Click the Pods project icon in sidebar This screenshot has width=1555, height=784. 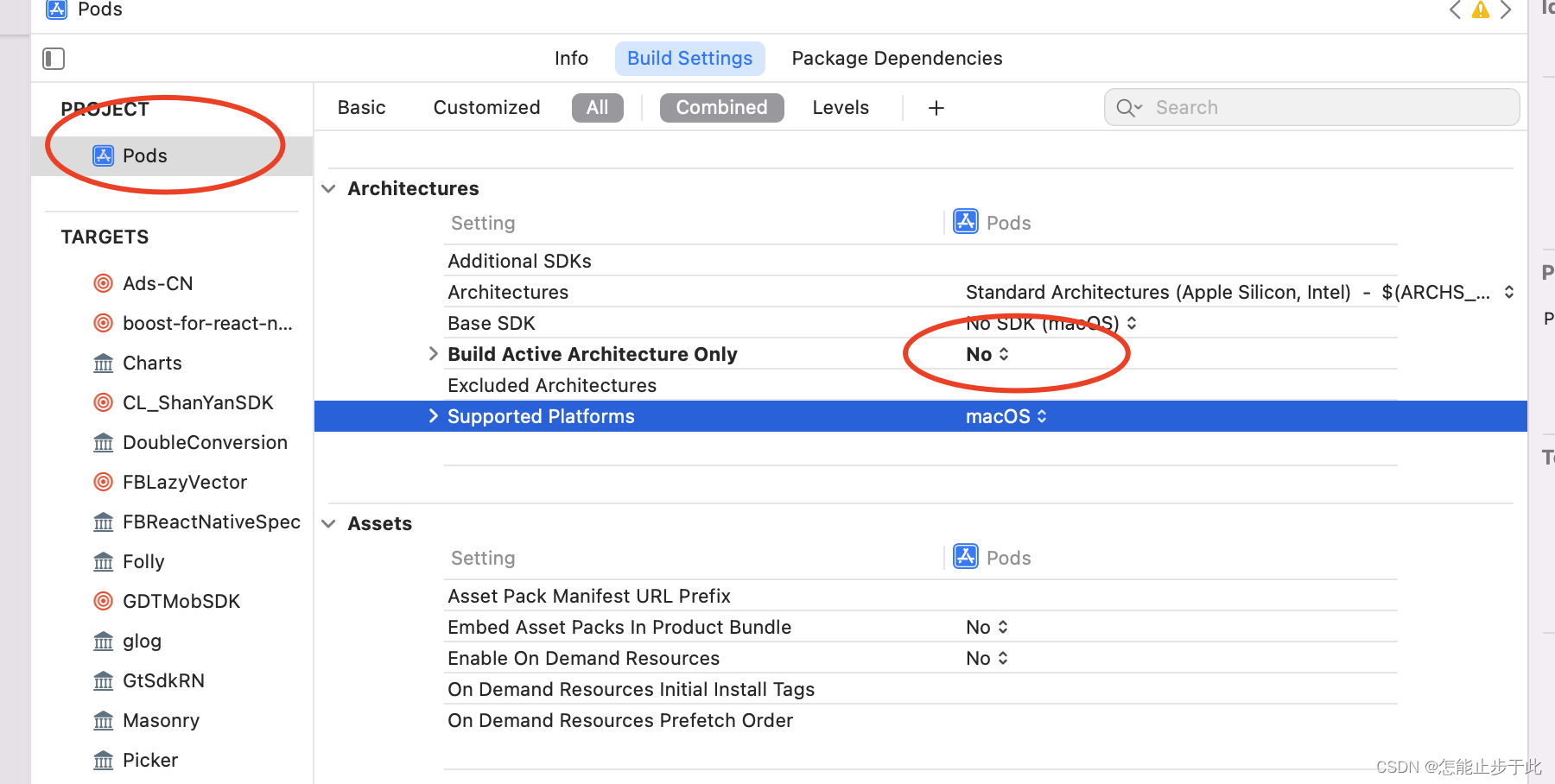point(104,155)
